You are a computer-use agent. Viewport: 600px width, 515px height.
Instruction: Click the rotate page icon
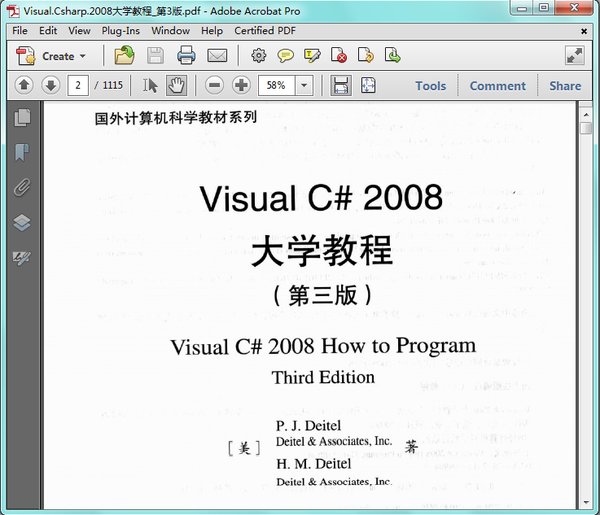click(x=366, y=55)
